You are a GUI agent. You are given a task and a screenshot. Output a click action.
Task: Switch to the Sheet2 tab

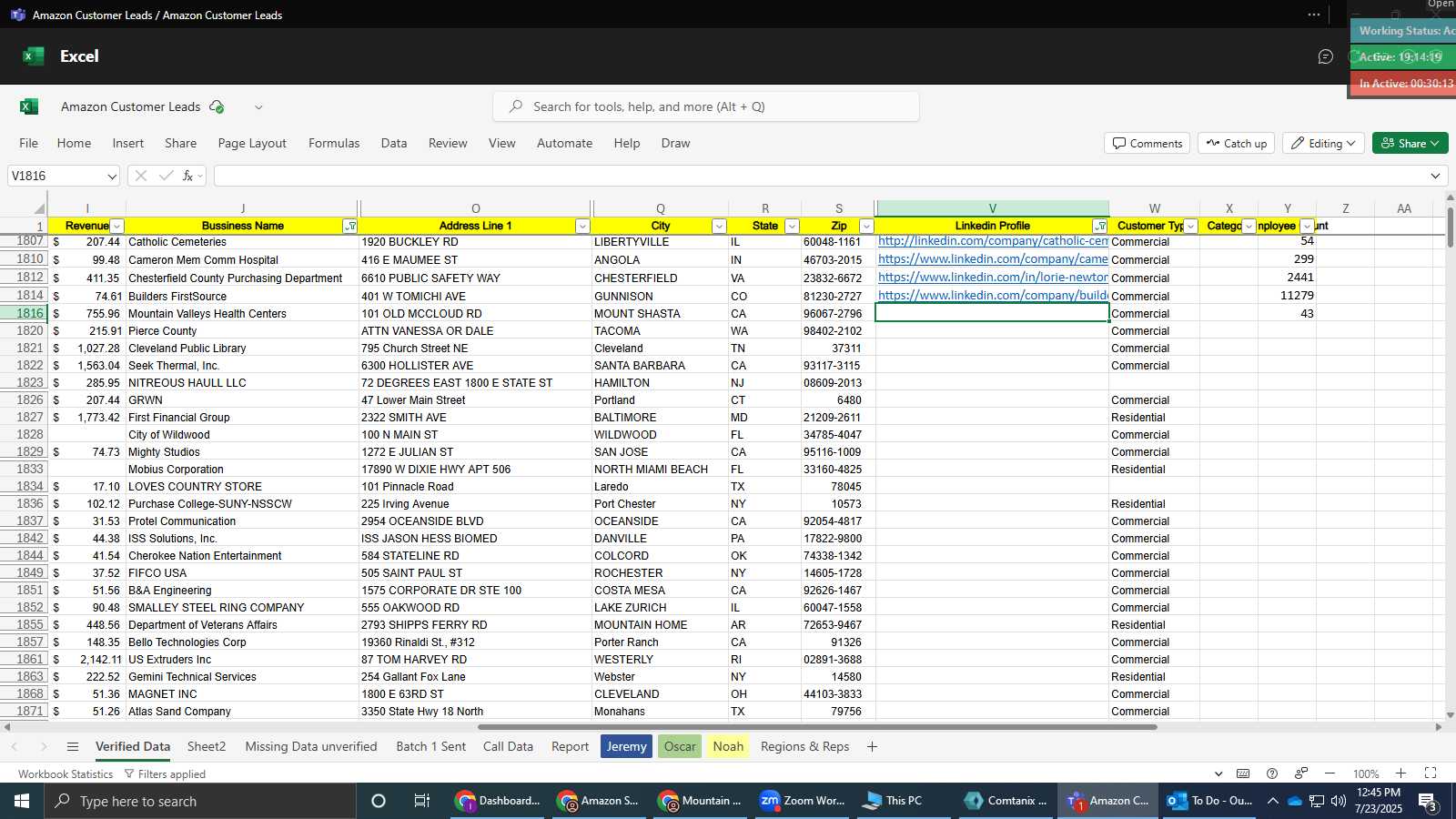(x=207, y=747)
